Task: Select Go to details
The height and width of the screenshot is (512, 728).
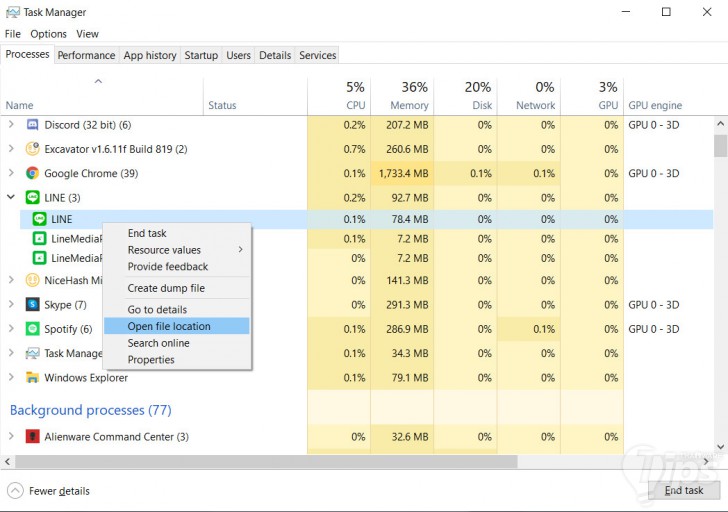Action: [177, 309]
